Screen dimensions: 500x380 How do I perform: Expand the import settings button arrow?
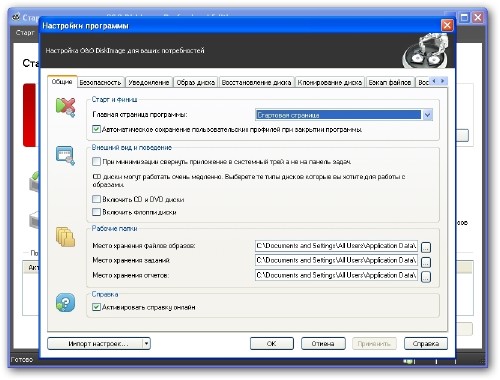pyautogui.click(x=146, y=343)
